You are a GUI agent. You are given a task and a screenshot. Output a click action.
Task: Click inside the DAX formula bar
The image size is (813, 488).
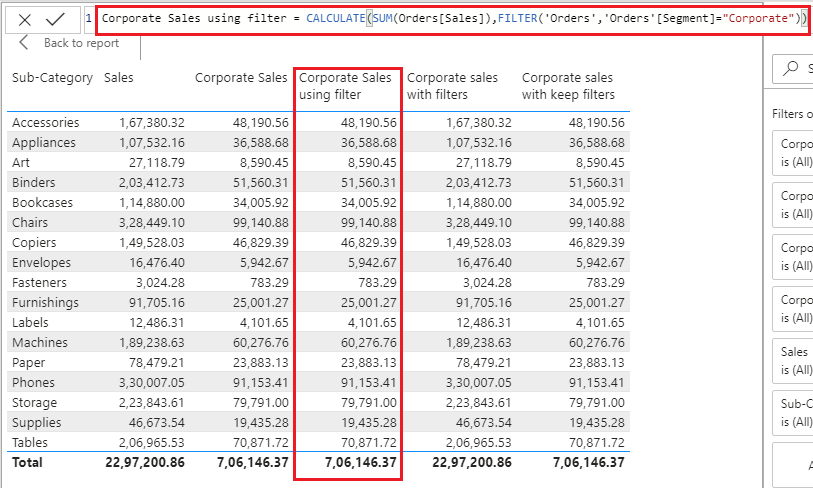point(450,18)
